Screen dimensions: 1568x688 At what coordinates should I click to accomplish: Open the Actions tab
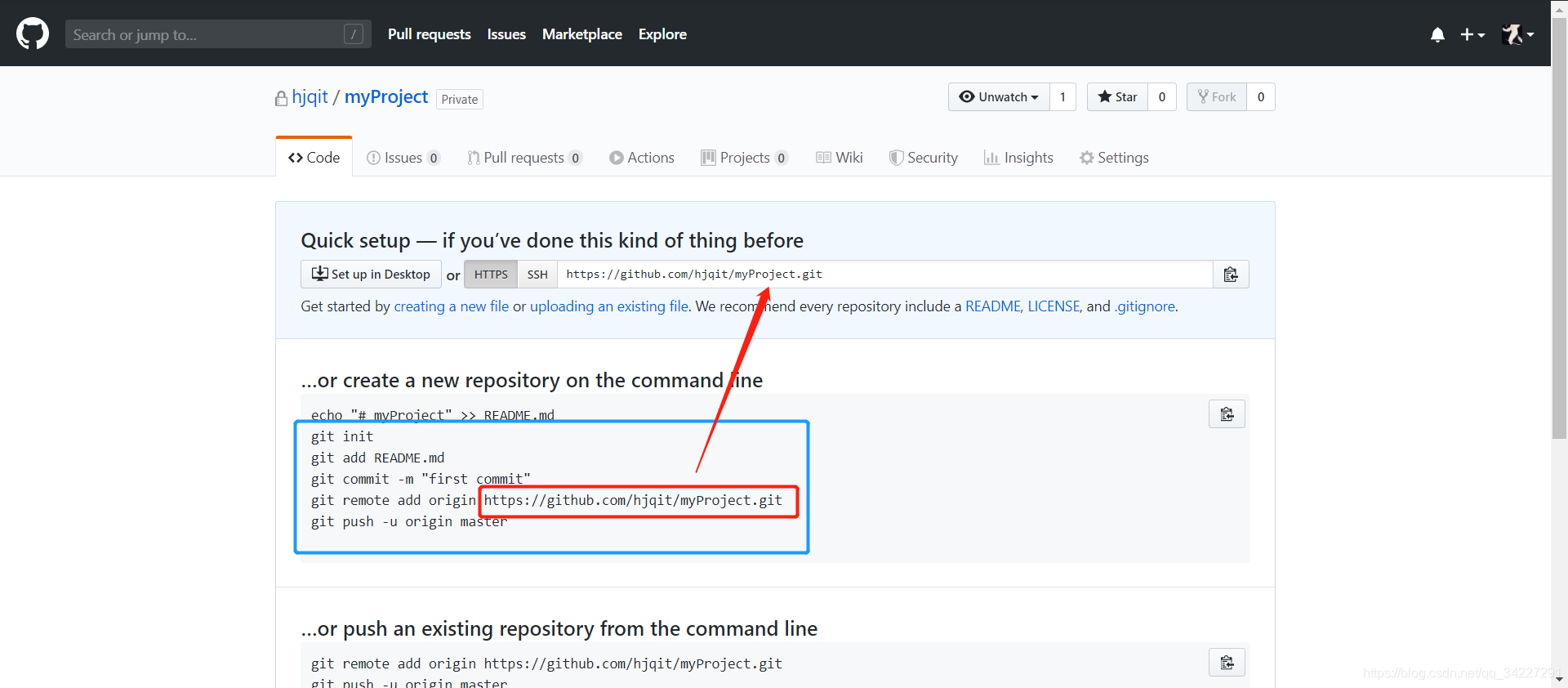pos(642,158)
